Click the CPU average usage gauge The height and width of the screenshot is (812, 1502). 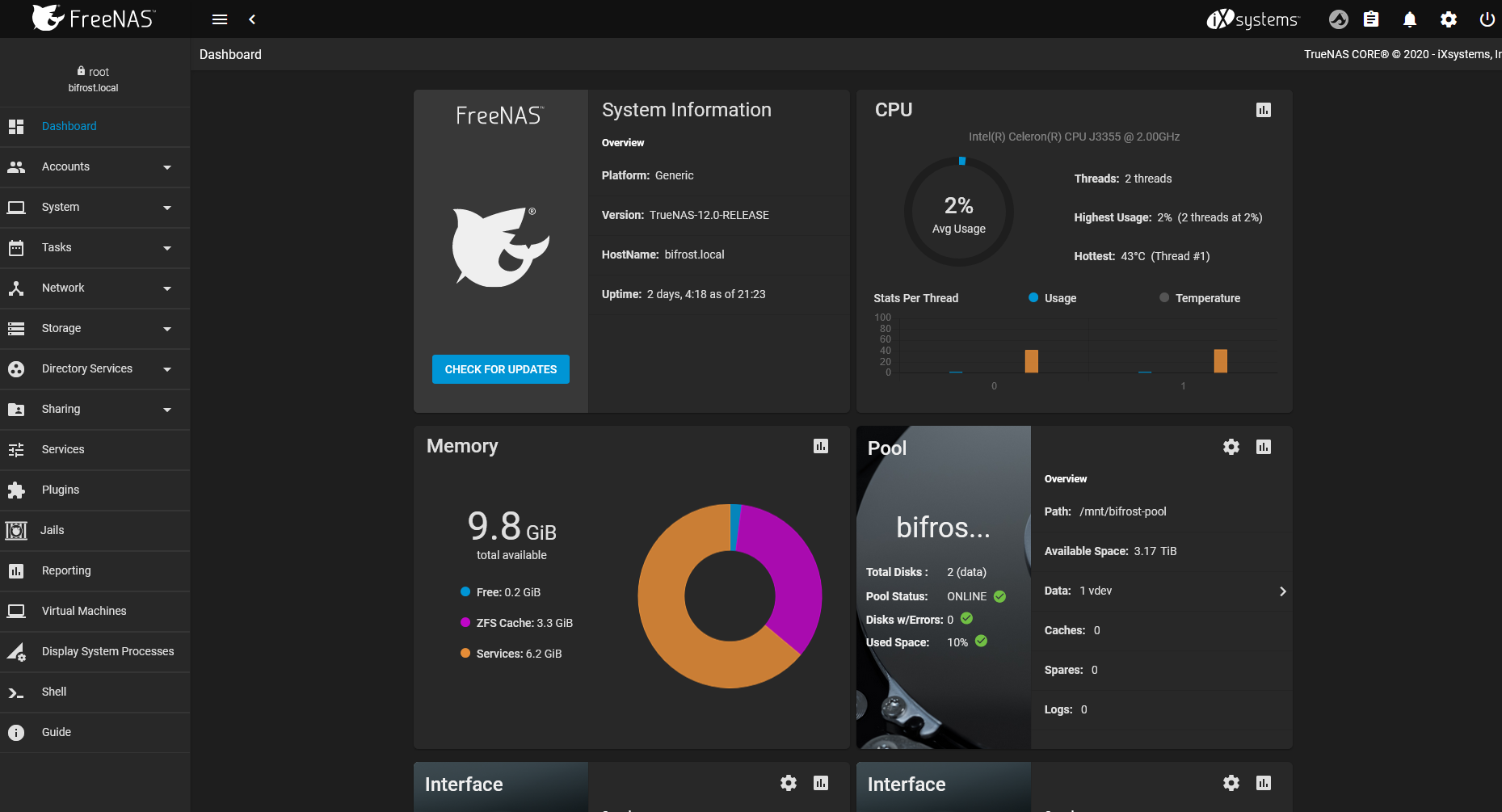click(959, 212)
